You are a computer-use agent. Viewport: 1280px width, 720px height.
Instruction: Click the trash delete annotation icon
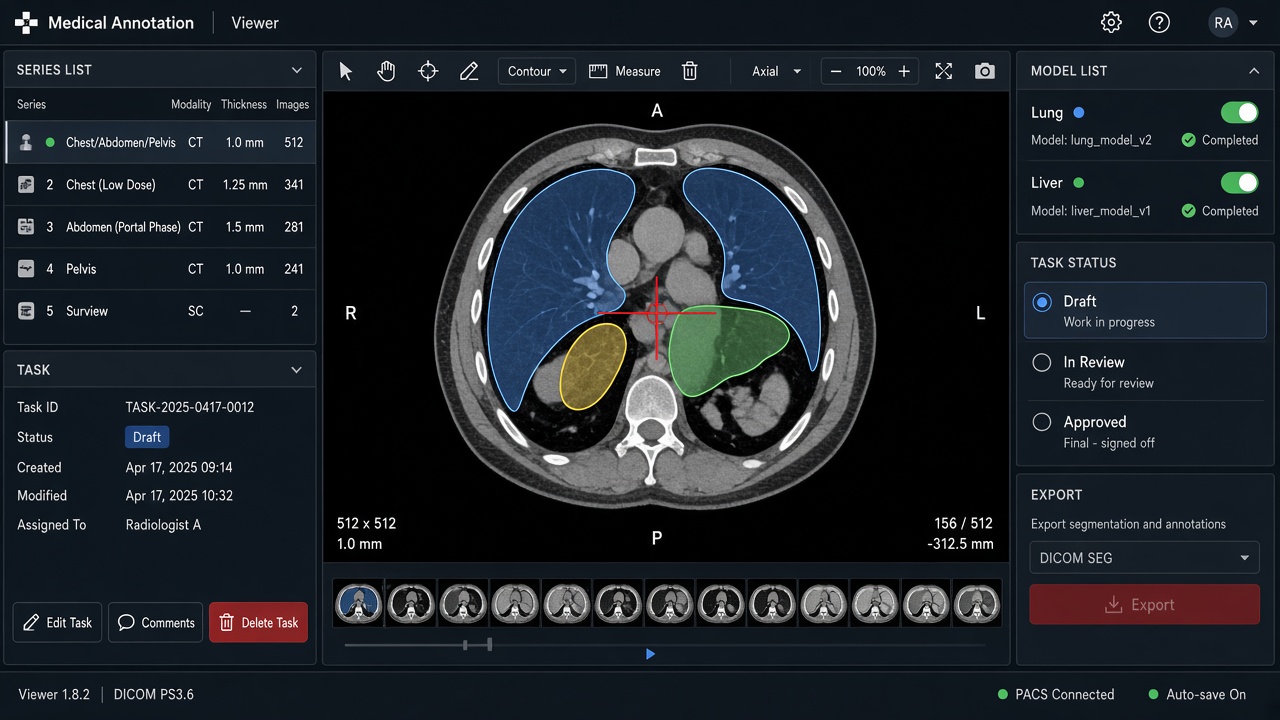pos(690,71)
